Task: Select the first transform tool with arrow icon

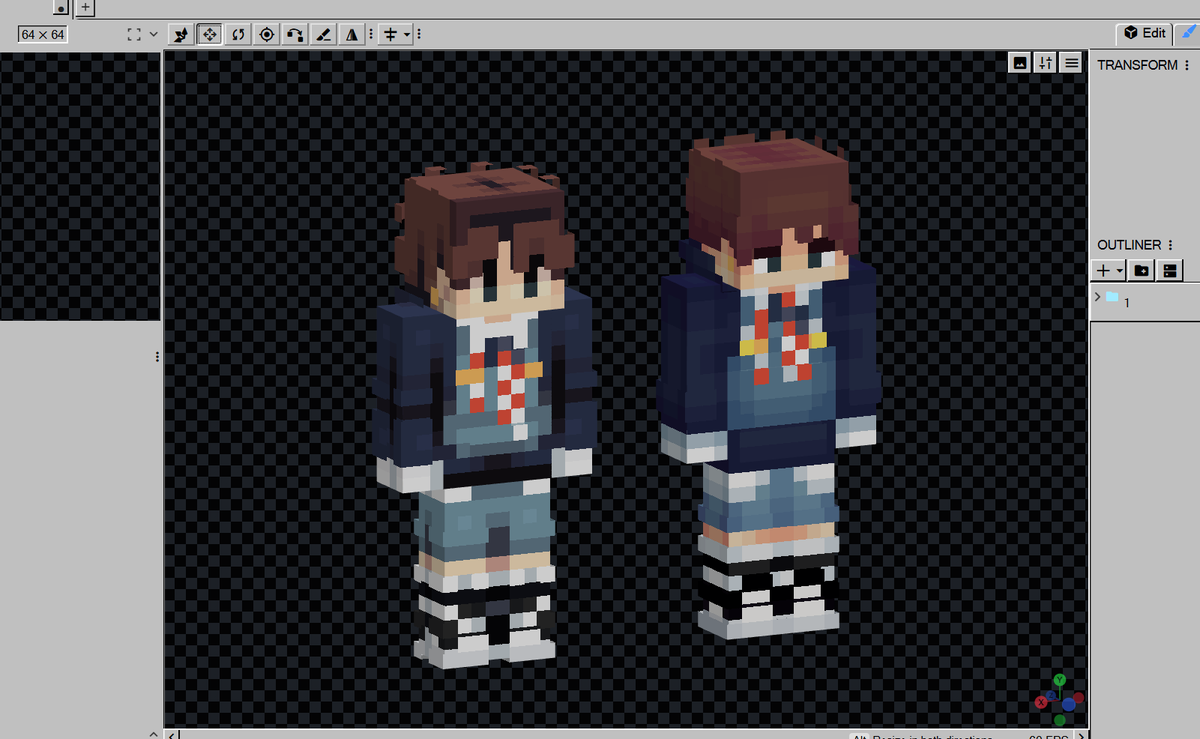Action: pyautogui.click(x=181, y=34)
